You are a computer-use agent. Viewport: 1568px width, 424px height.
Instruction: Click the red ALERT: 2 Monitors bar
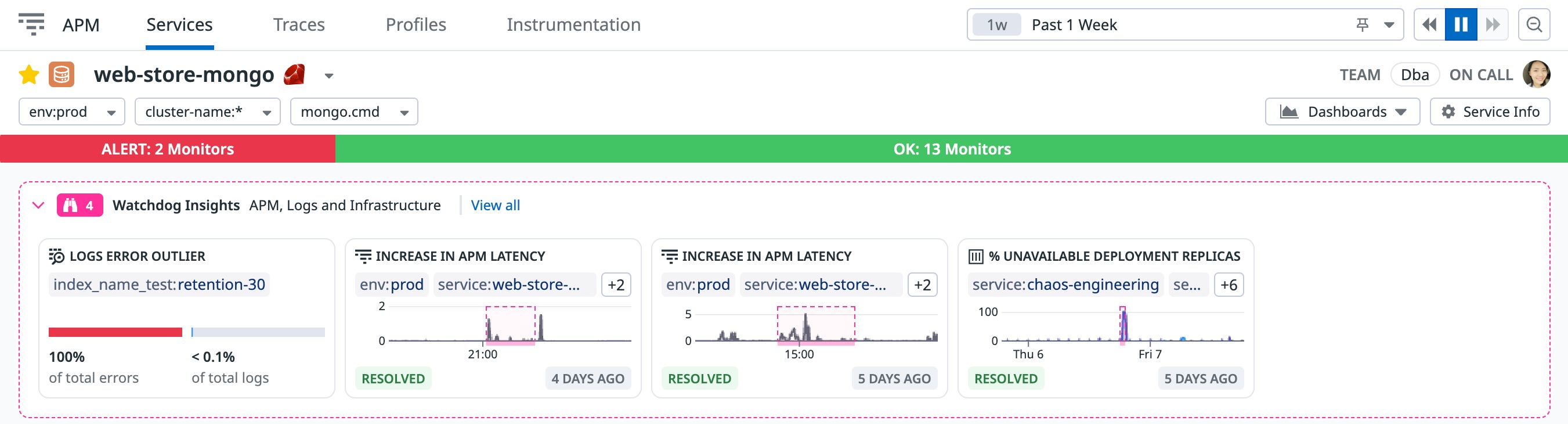tap(167, 149)
